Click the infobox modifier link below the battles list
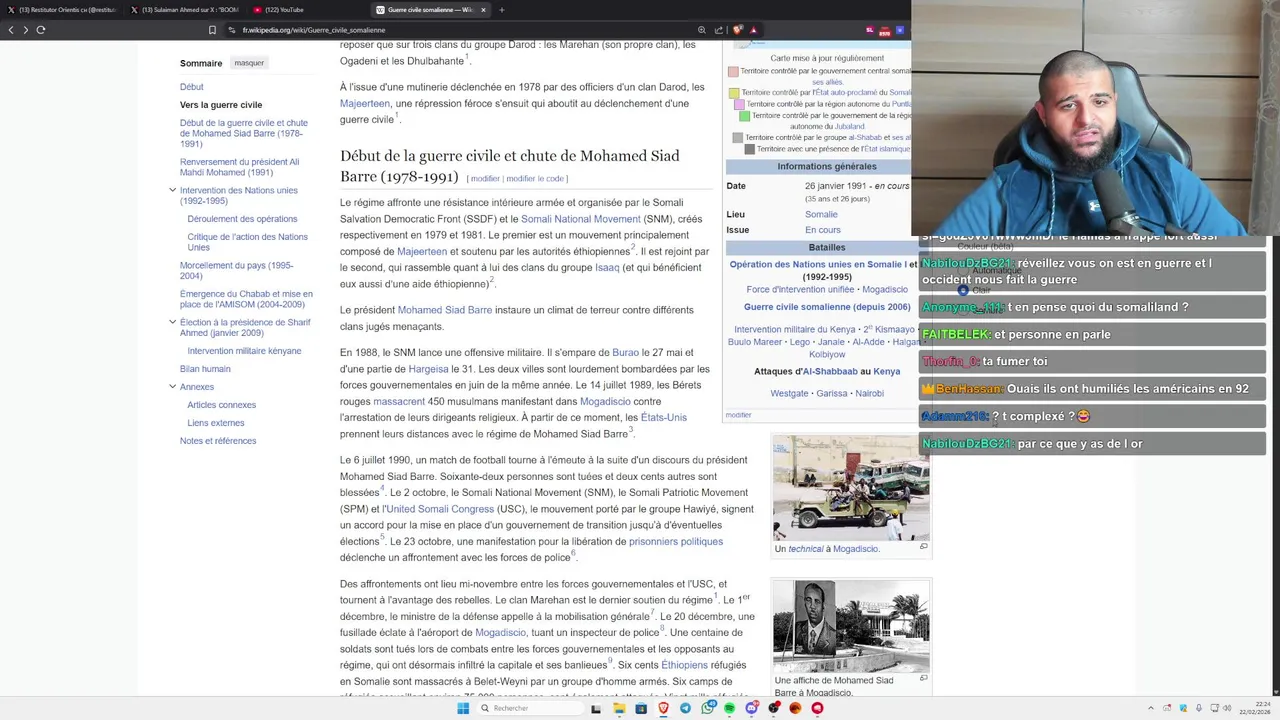Screen dimensions: 1280x720 tap(738, 415)
